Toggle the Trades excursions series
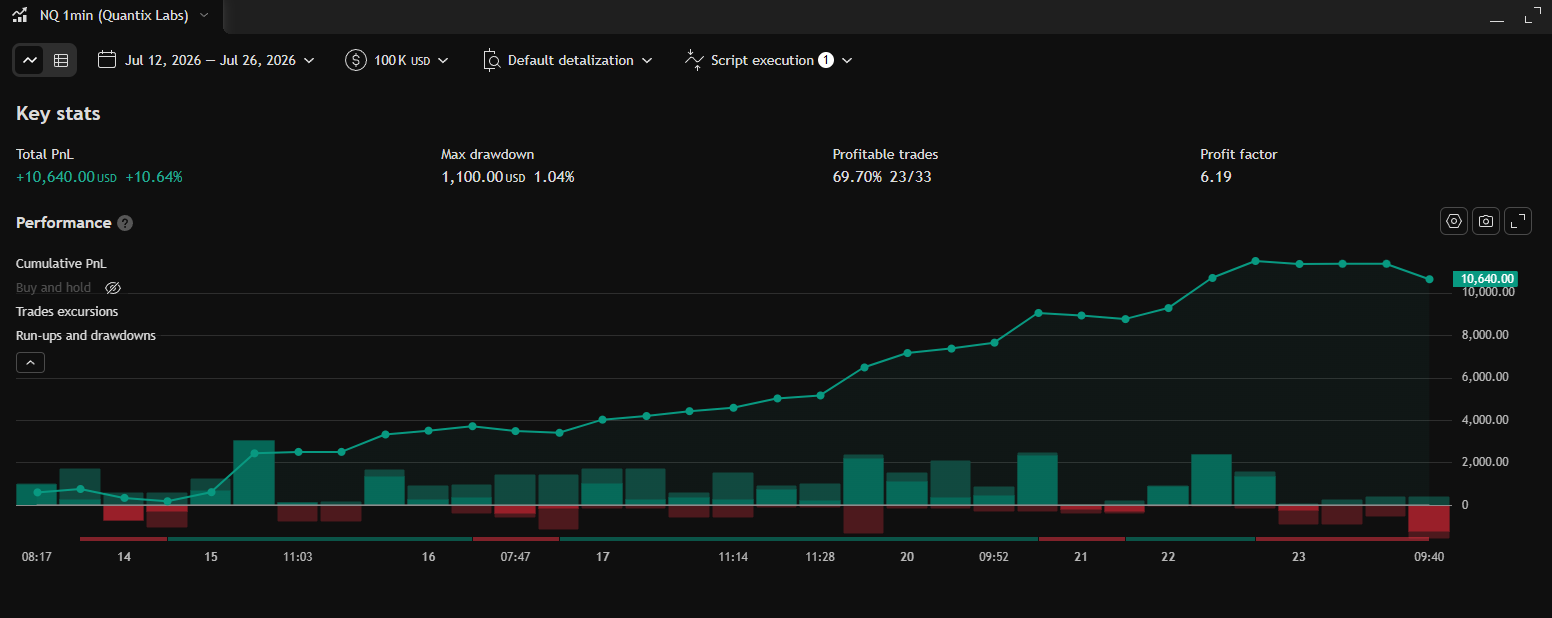Image resolution: width=1552 pixels, height=618 pixels. point(67,312)
